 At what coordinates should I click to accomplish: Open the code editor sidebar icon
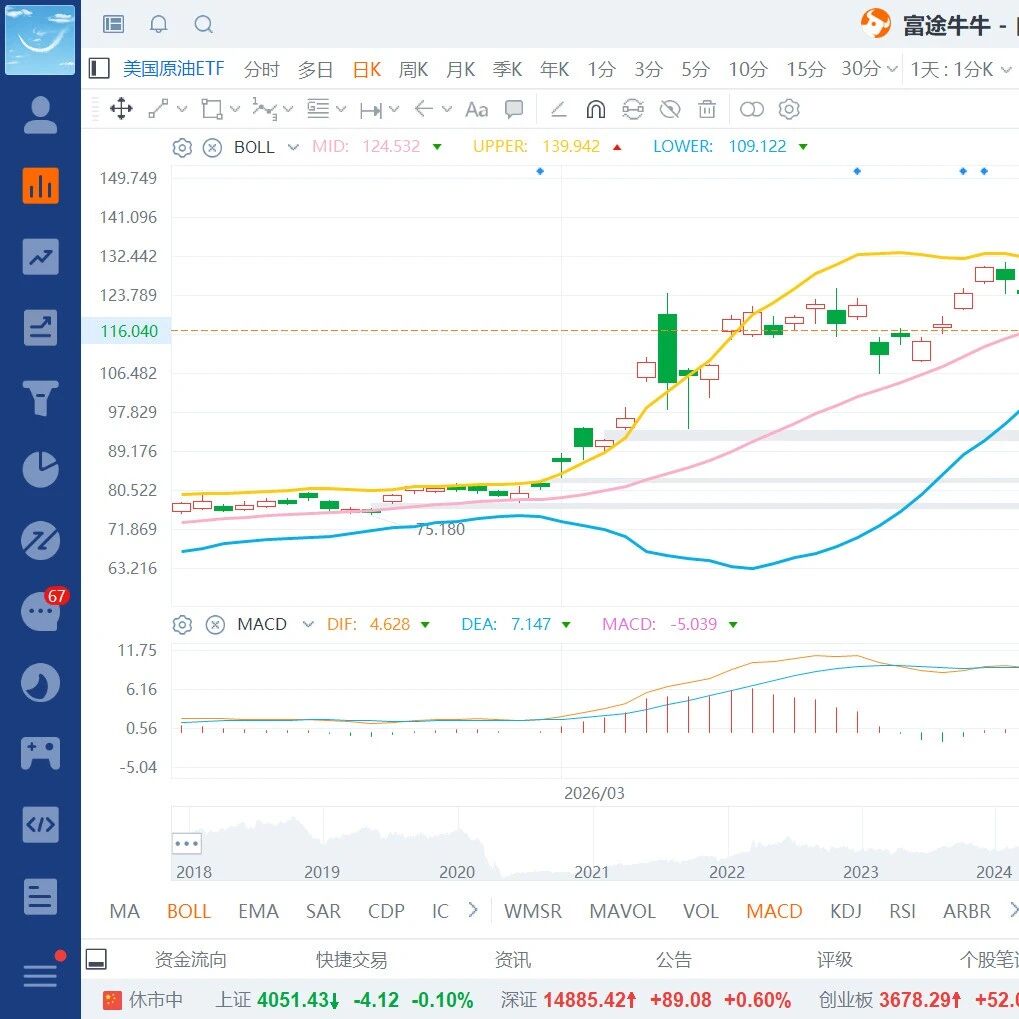coord(40,825)
